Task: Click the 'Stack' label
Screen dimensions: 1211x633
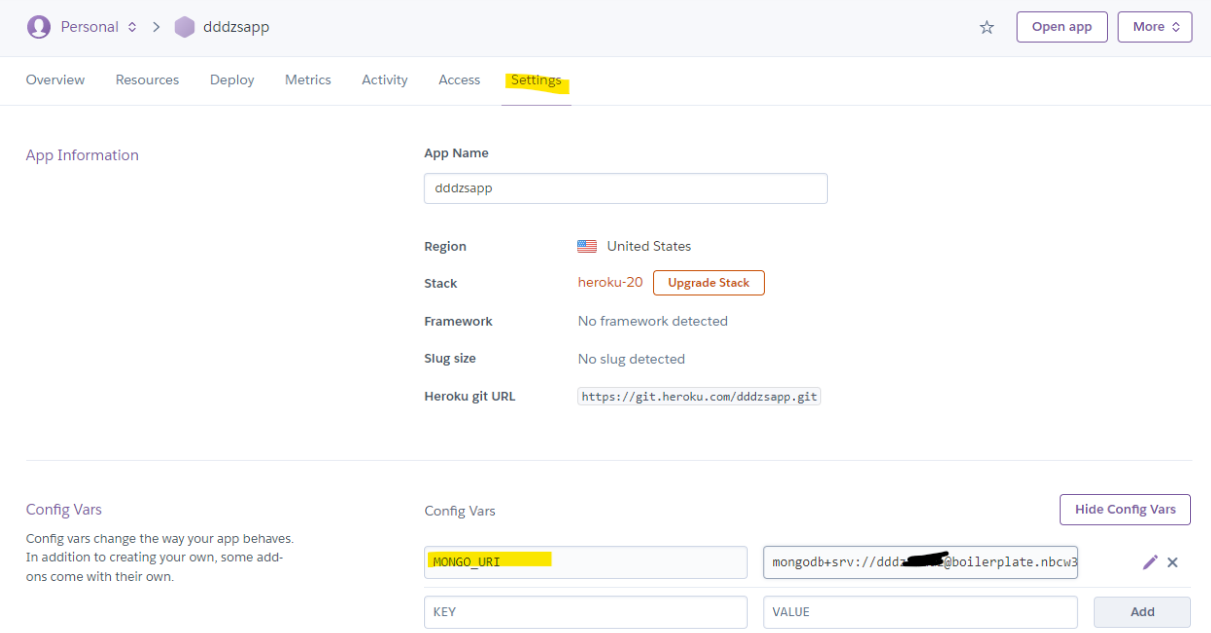Action: 441,283
